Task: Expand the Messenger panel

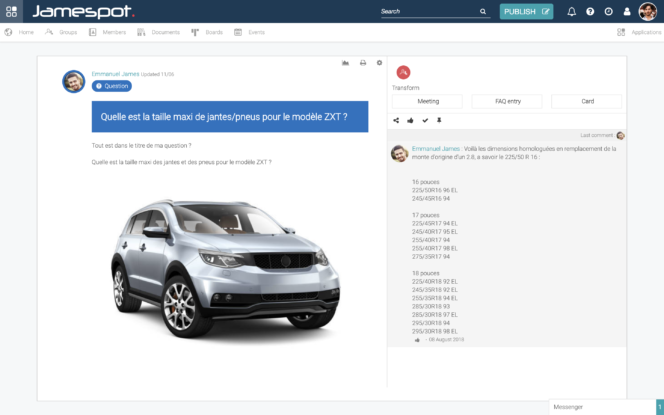Action: 600,406
